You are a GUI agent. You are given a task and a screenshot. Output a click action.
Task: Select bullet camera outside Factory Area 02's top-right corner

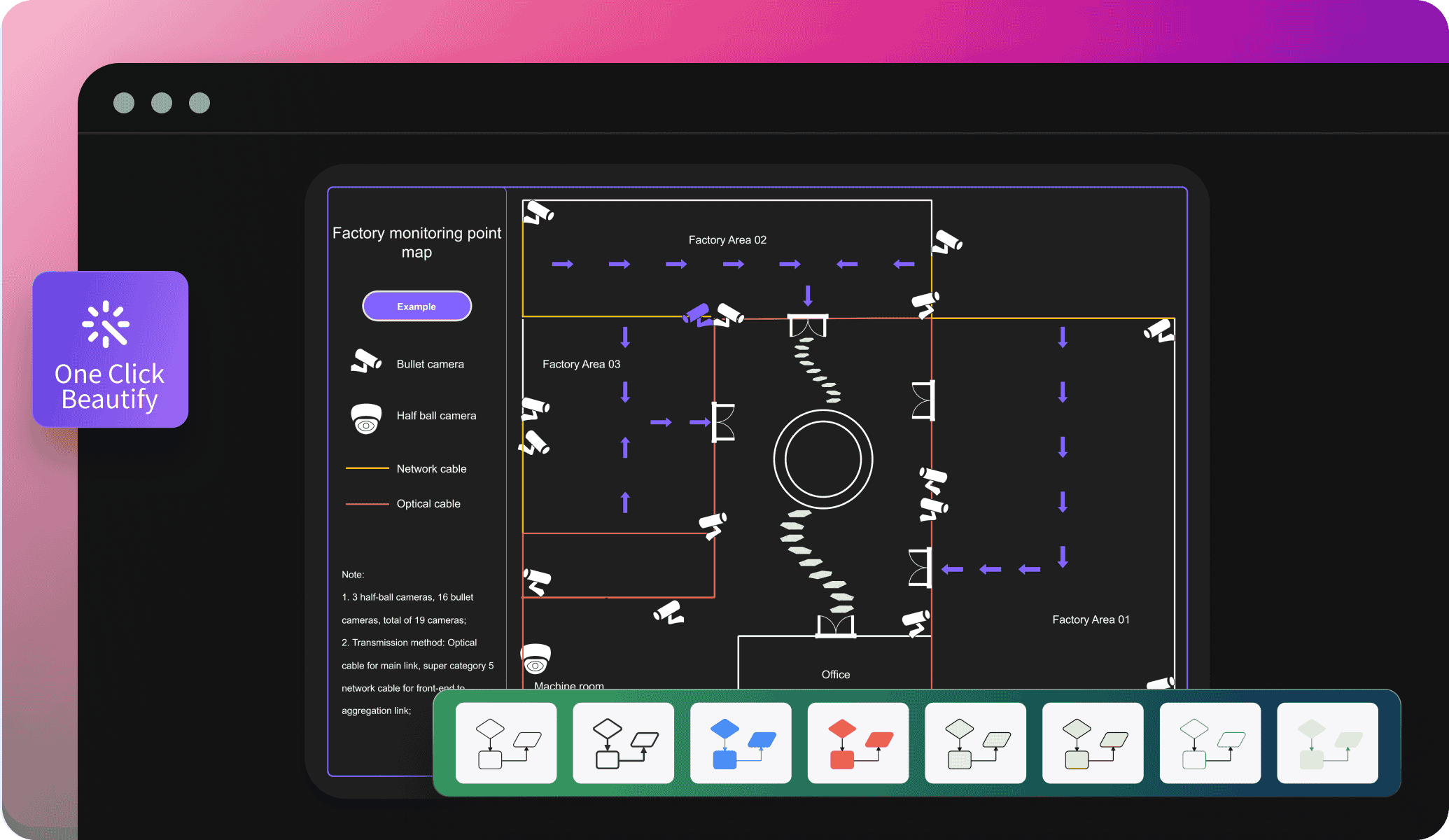click(x=948, y=242)
